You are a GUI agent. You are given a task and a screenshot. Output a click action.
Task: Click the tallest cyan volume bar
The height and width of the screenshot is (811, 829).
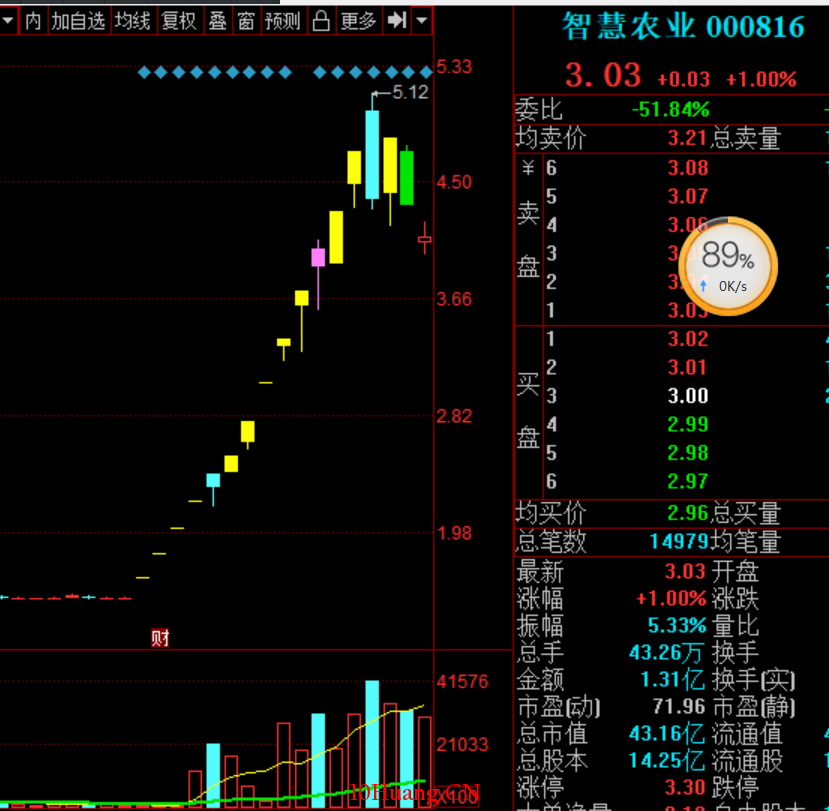372,744
